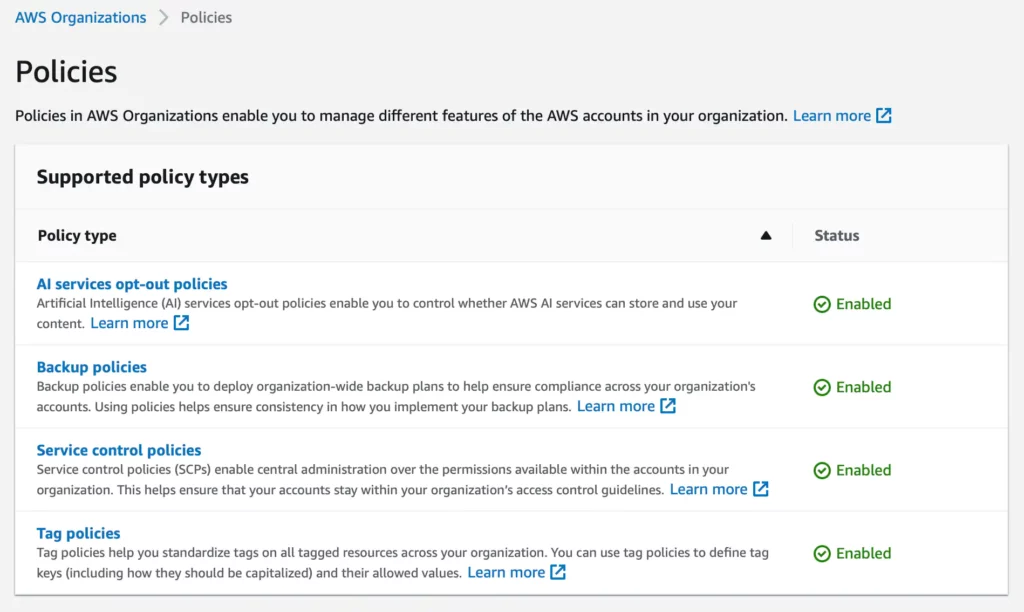Click Enabled status text for AI services opt-out
Image resolution: width=1024 pixels, height=612 pixels.
pos(863,304)
